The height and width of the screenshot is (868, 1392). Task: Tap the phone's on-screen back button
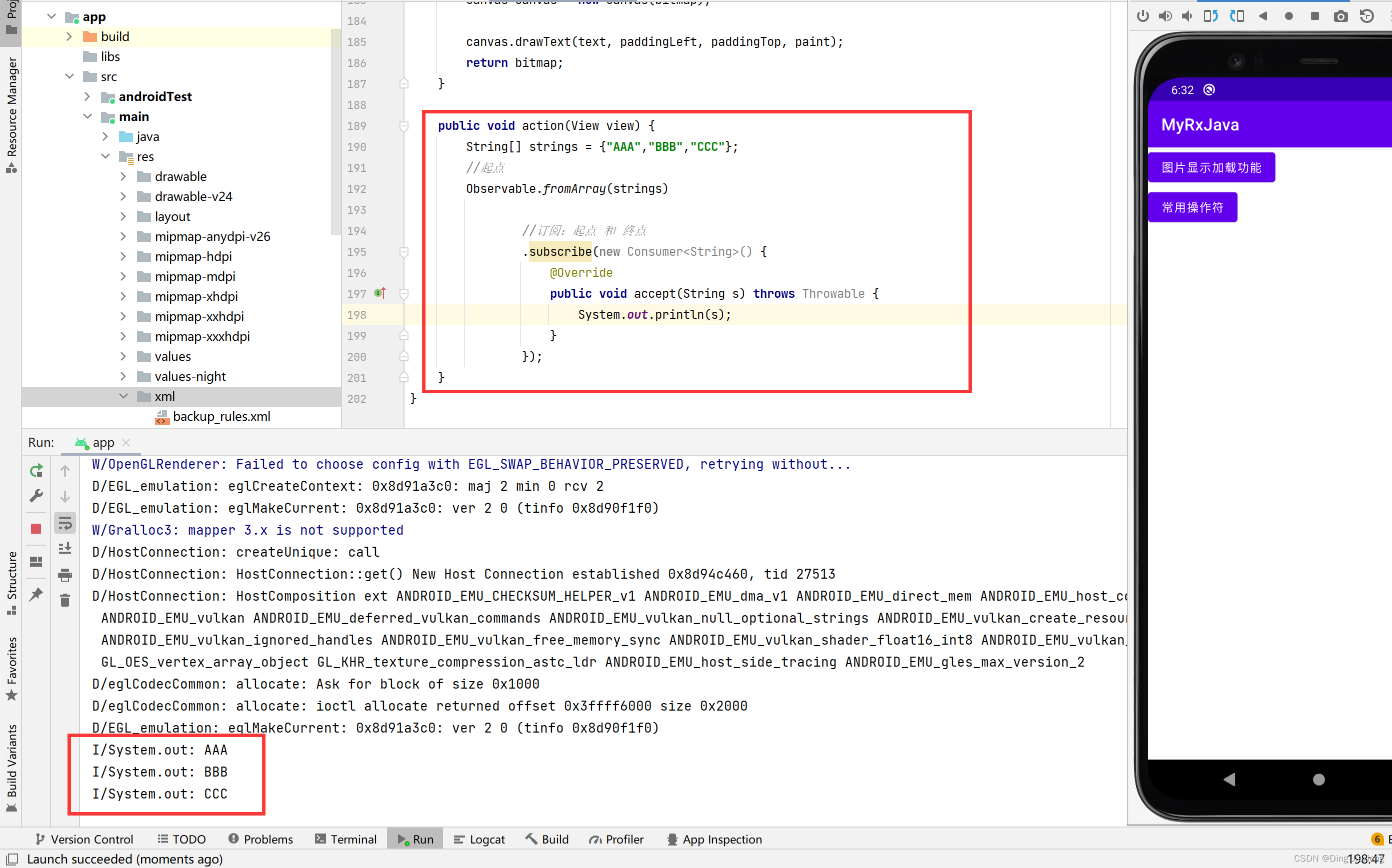click(1229, 779)
